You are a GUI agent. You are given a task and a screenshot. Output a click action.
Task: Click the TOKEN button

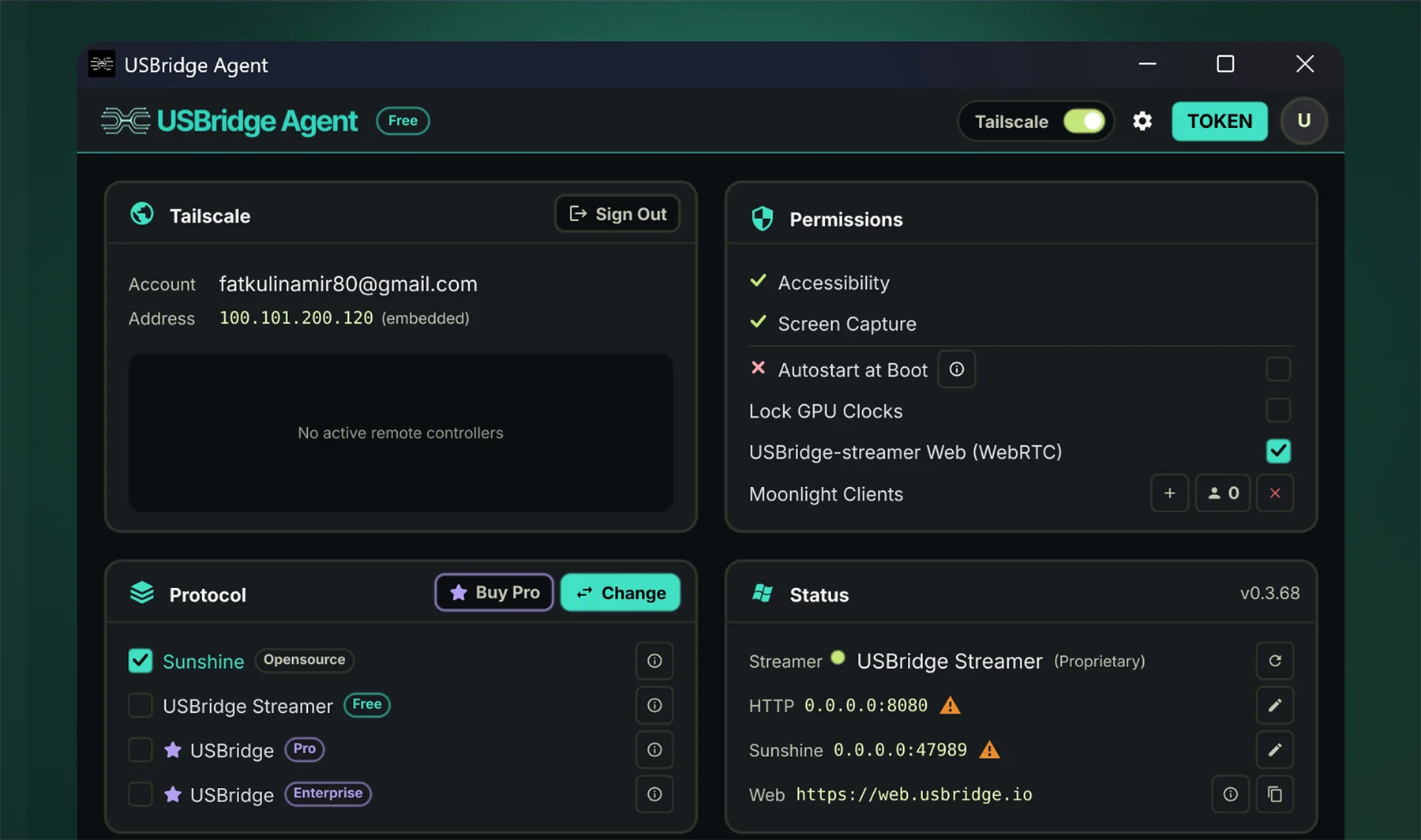click(1220, 121)
